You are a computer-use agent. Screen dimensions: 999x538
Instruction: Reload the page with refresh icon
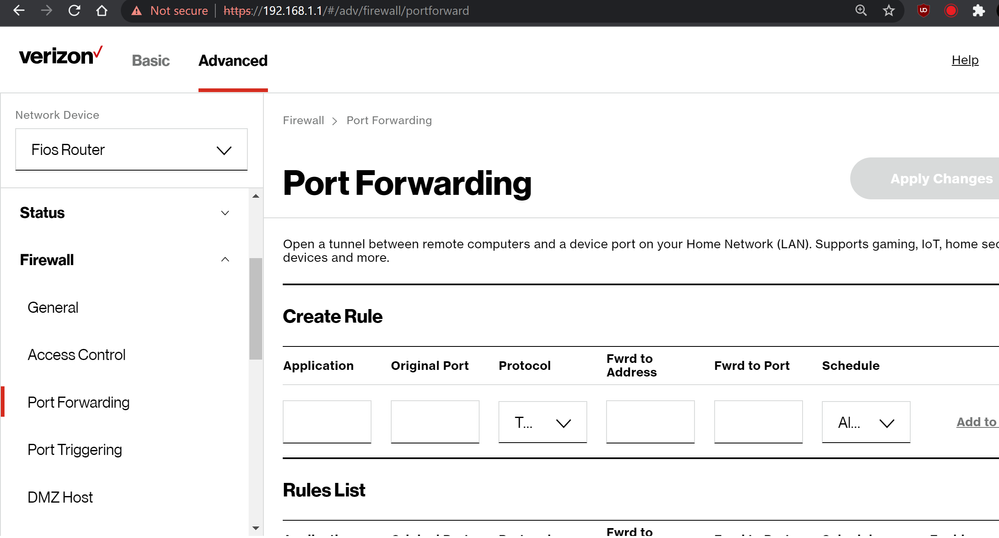pos(74,11)
